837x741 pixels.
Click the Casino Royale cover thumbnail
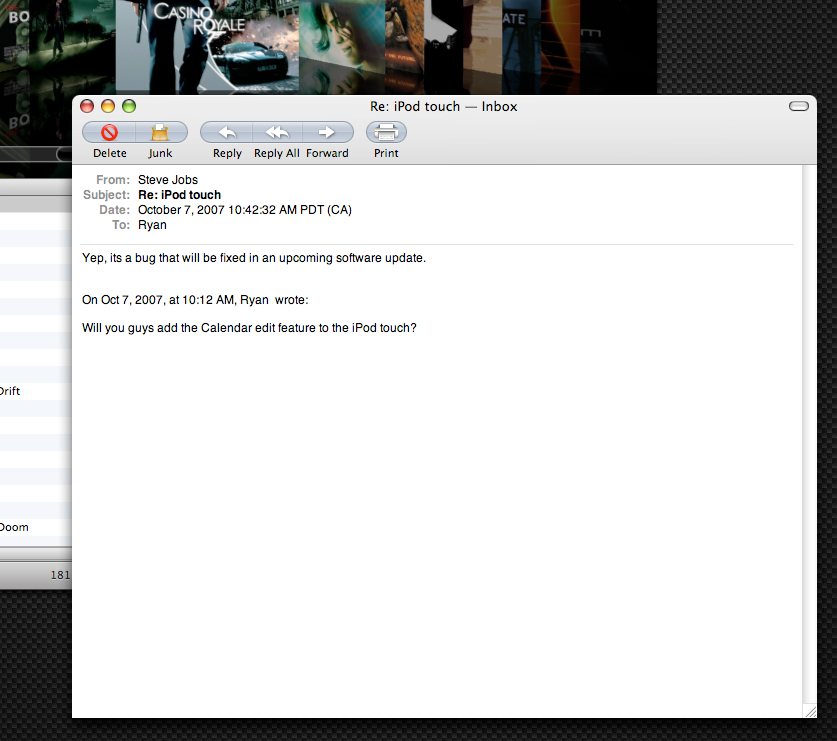pos(207,45)
